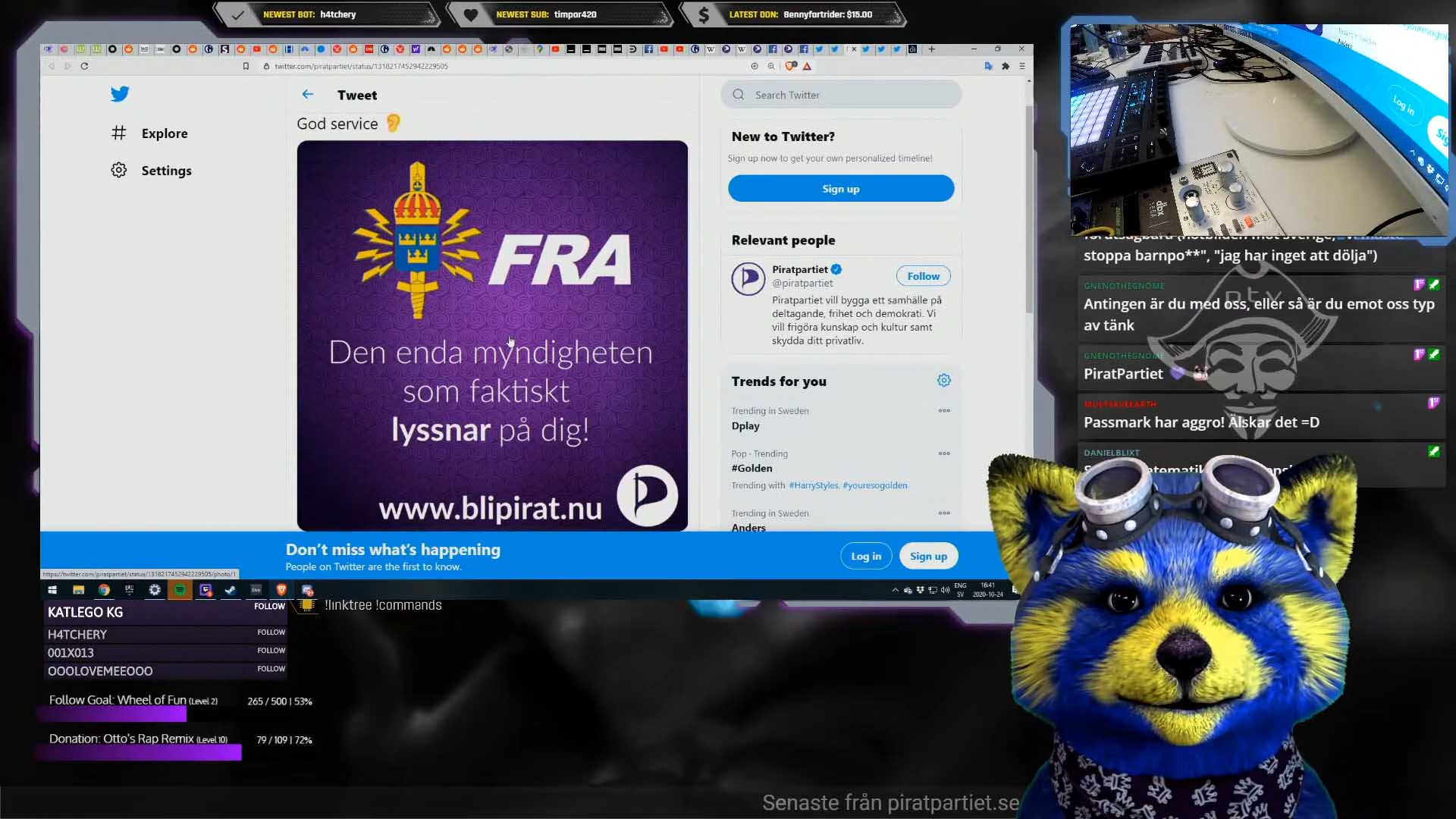Open a new browser tab
This screenshot has height=819, width=1456.
tap(932, 49)
